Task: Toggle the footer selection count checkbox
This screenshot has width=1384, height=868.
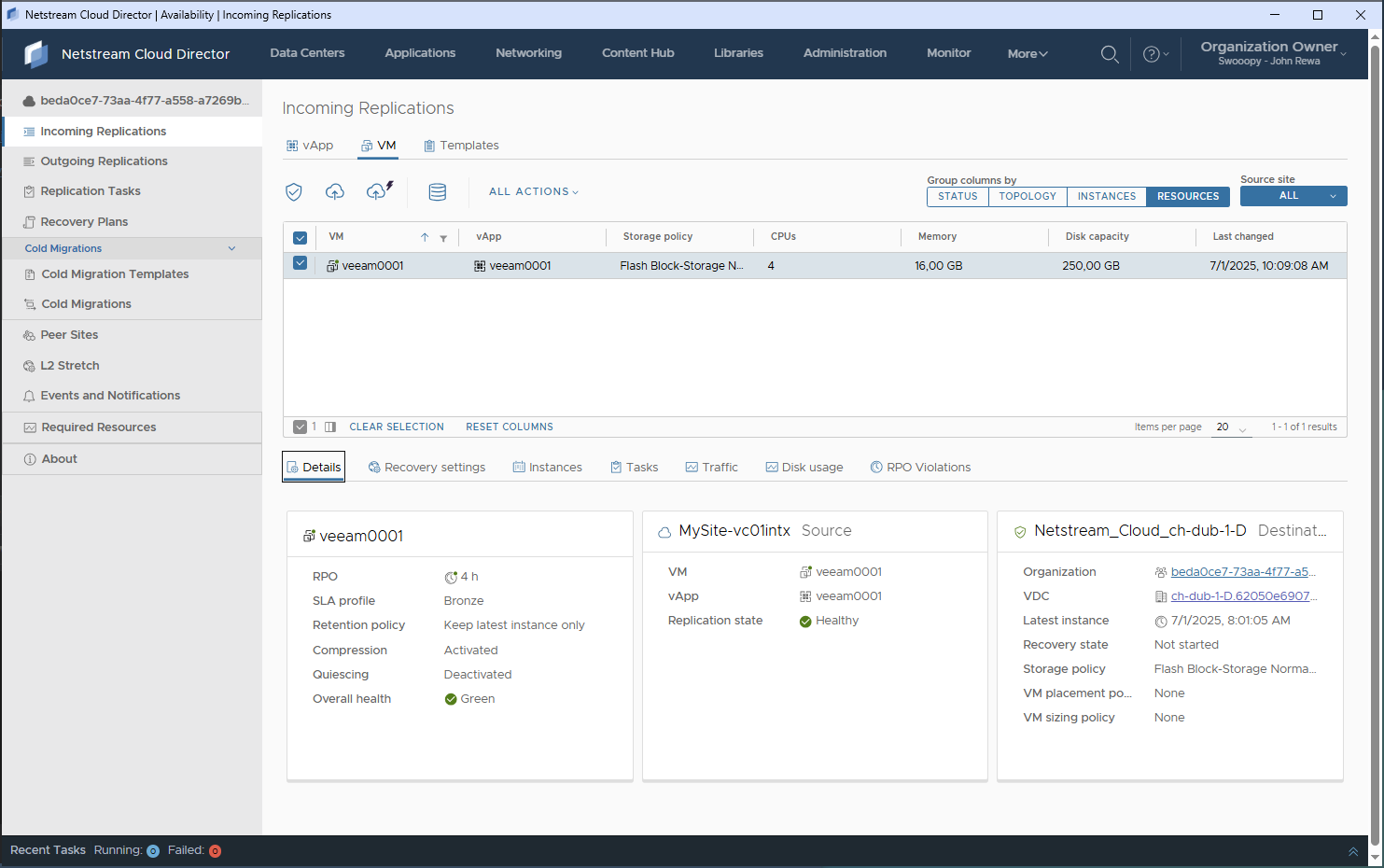Action: pyautogui.click(x=300, y=427)
